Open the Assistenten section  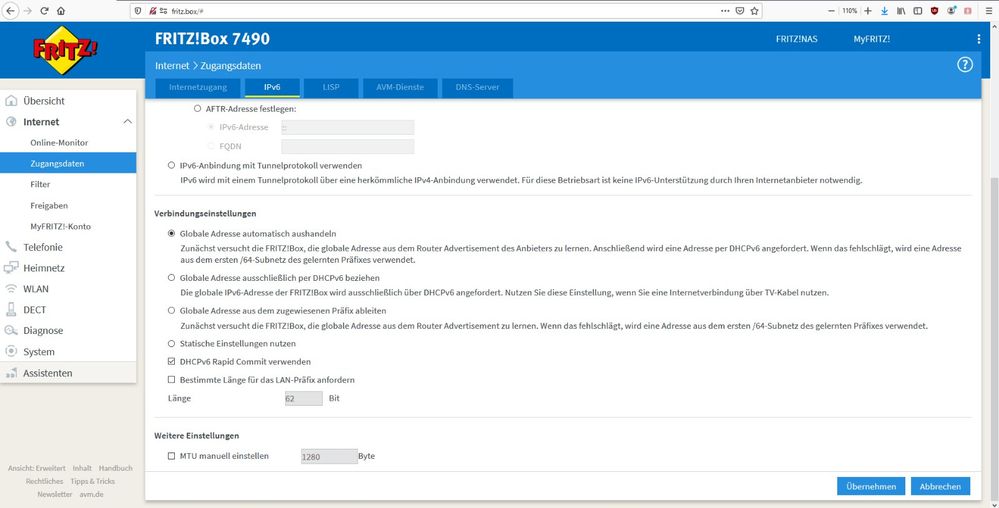(x=68, y=373)
